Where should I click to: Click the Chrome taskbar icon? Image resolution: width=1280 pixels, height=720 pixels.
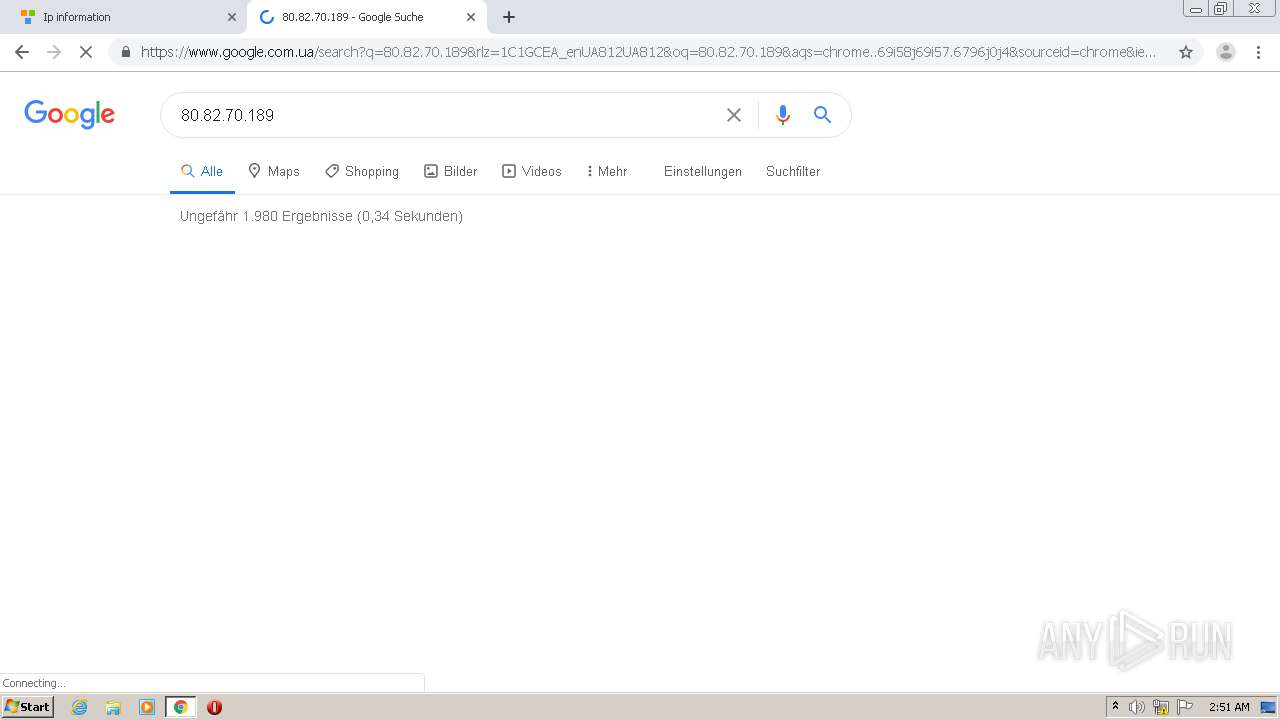(180, 707)
